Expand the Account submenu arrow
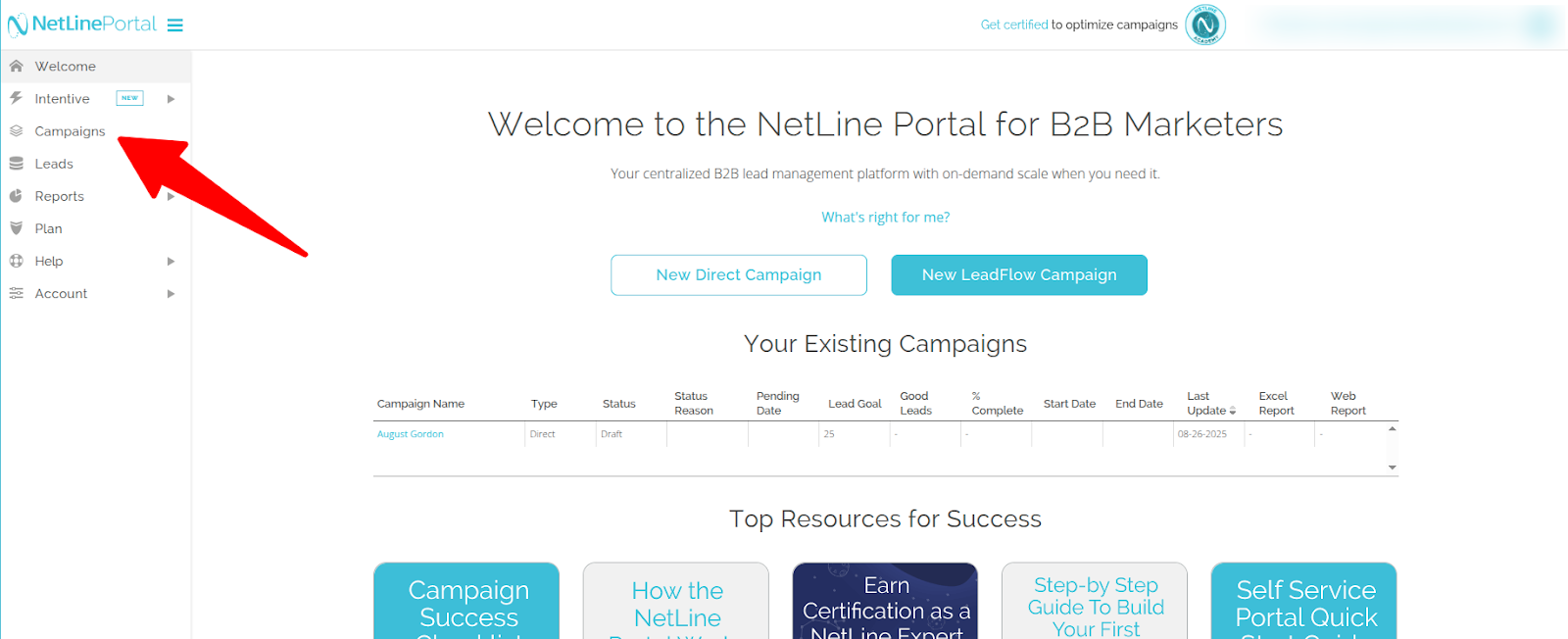This screenshot has width=1568, height=639. [171, 294]
